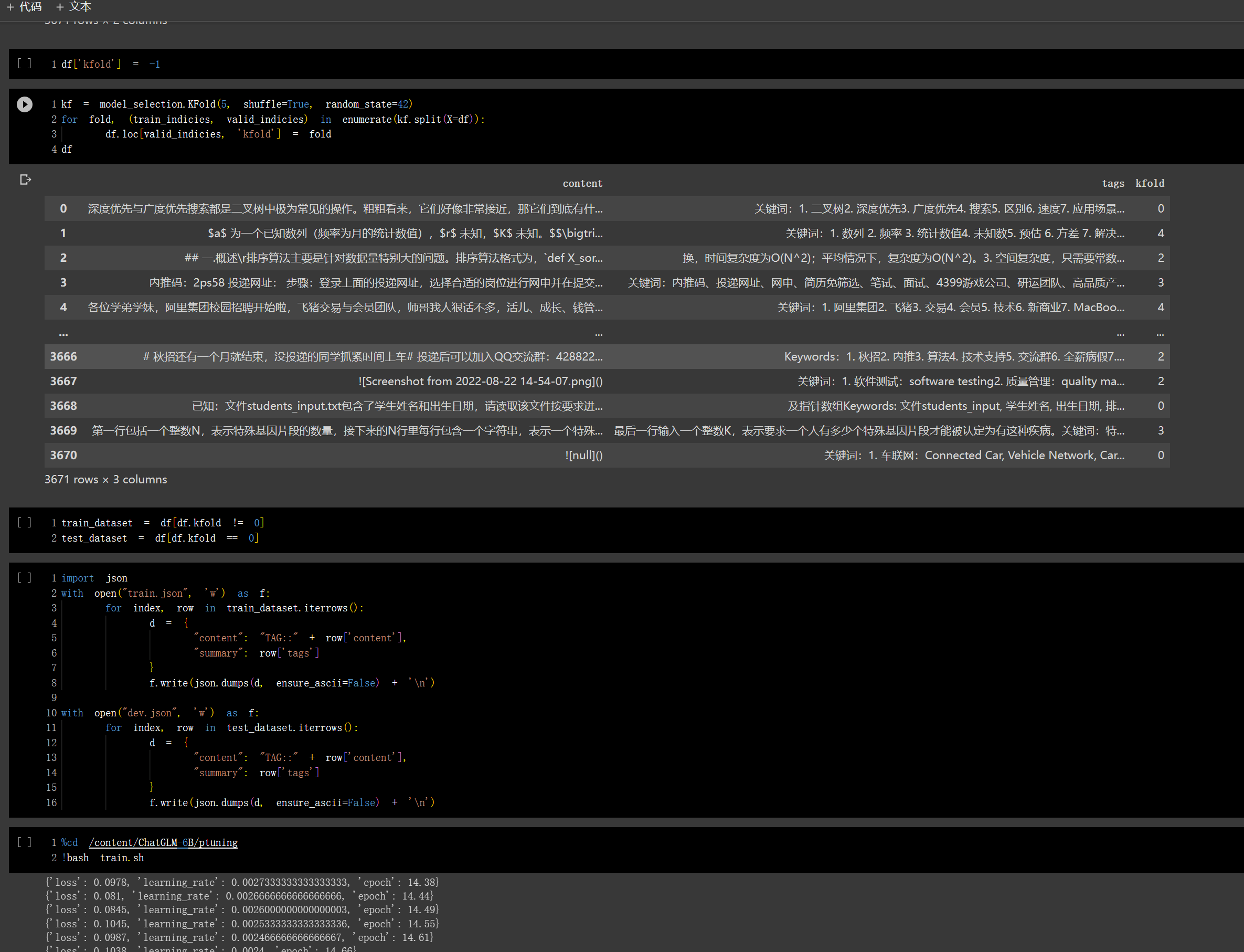
Task: Click row 4 tags cell mentioning 阿里集团
Action: click(x=951, y=307)
